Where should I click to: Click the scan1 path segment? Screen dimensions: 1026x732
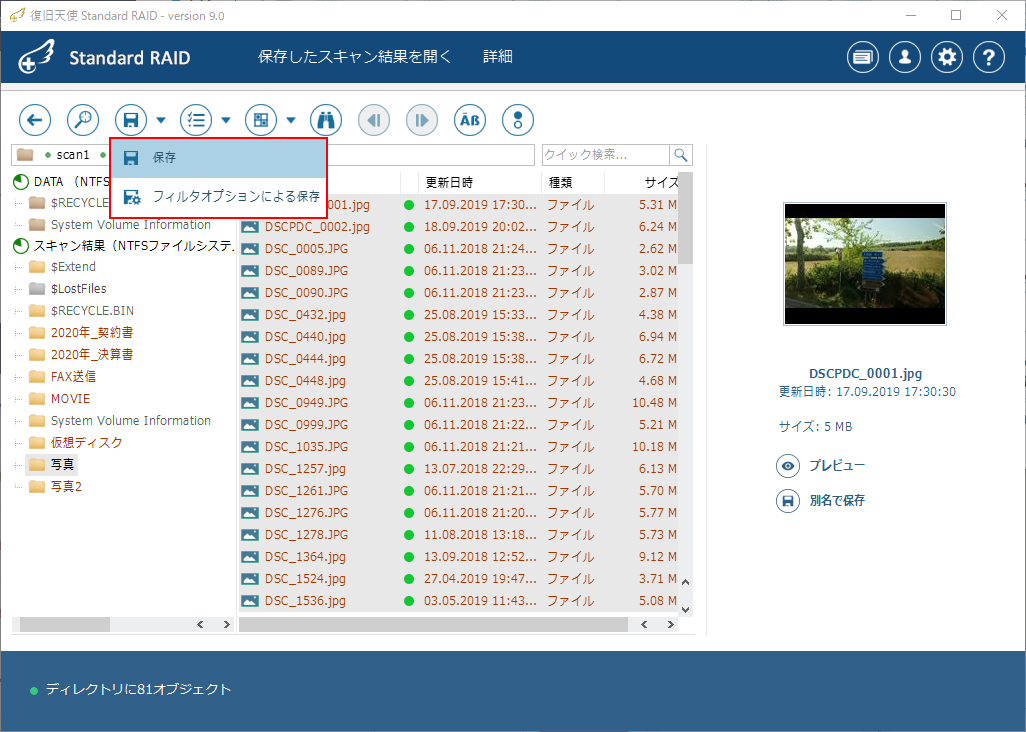(x=73, y=155)
